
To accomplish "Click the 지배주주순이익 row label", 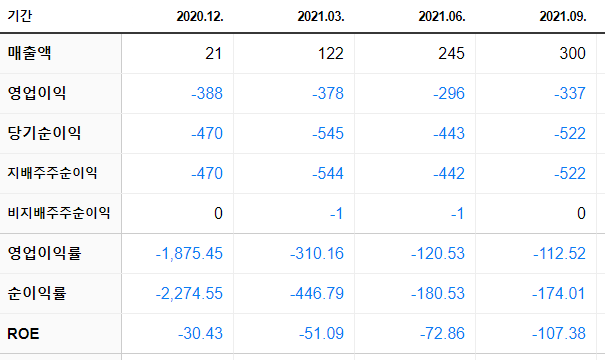I will (52, 173).
